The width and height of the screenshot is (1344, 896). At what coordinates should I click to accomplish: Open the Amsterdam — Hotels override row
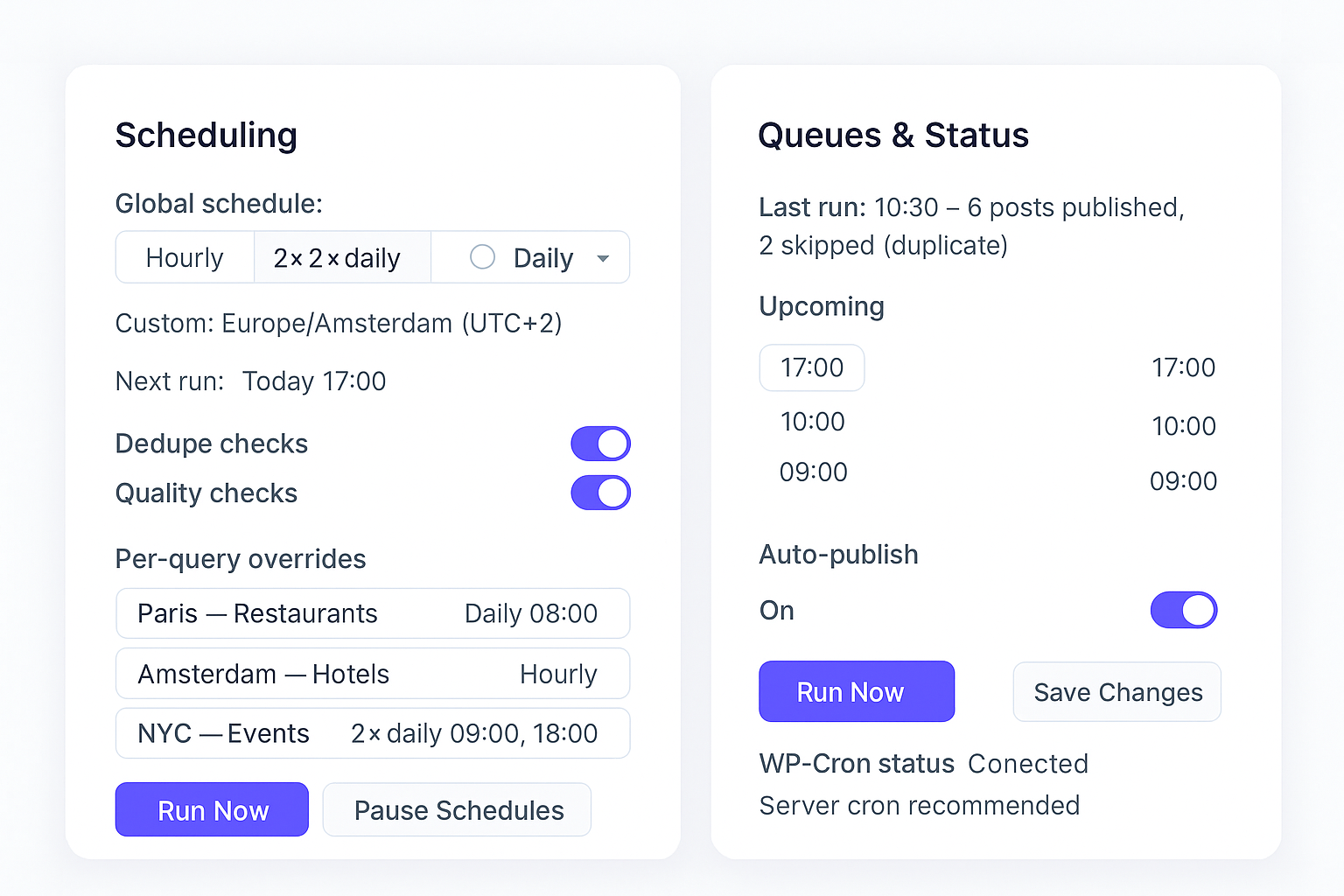[x=263, y=674]
